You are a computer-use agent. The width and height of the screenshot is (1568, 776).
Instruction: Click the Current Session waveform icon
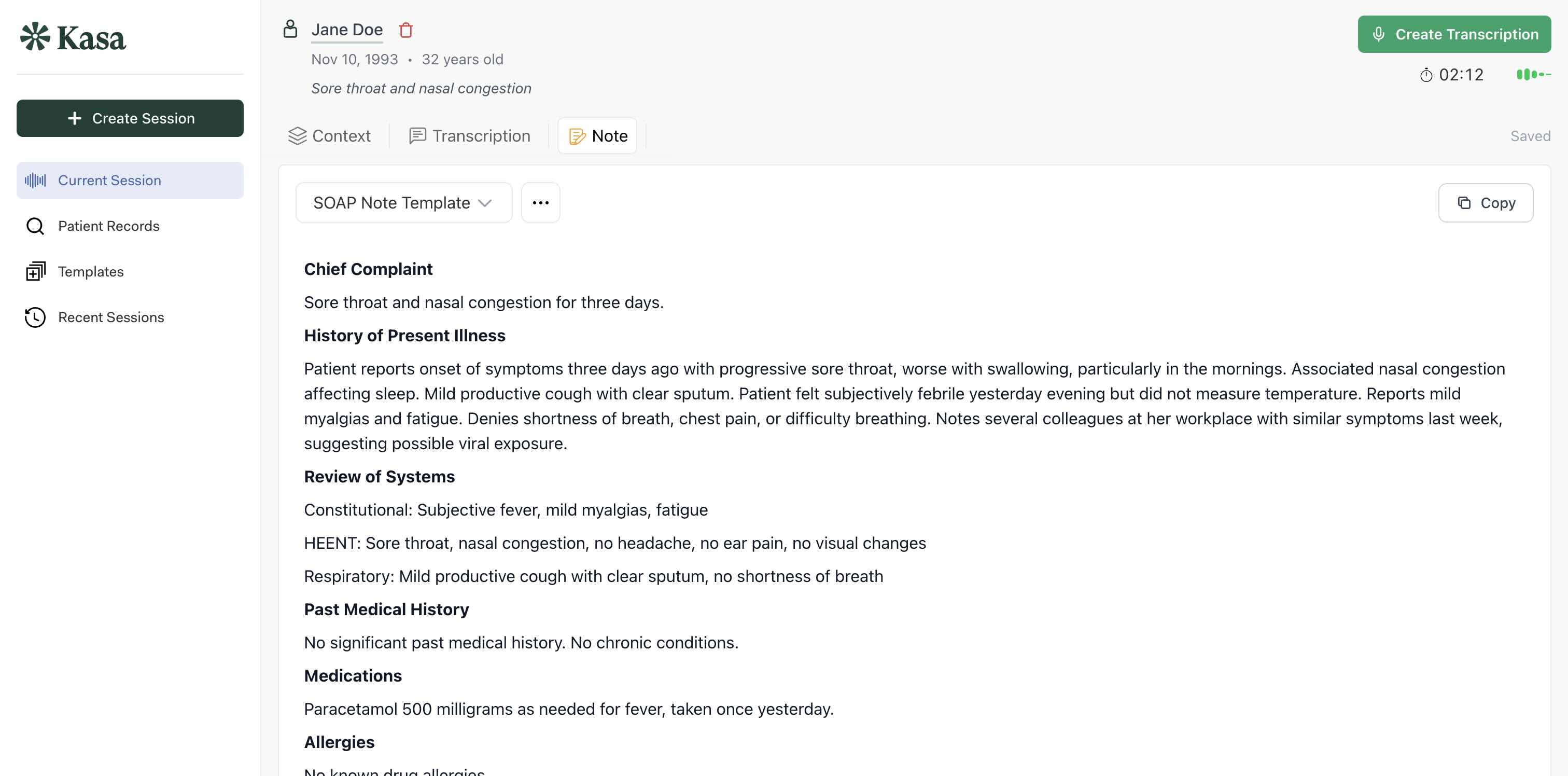pyautogui.click(x=35, y=179)
